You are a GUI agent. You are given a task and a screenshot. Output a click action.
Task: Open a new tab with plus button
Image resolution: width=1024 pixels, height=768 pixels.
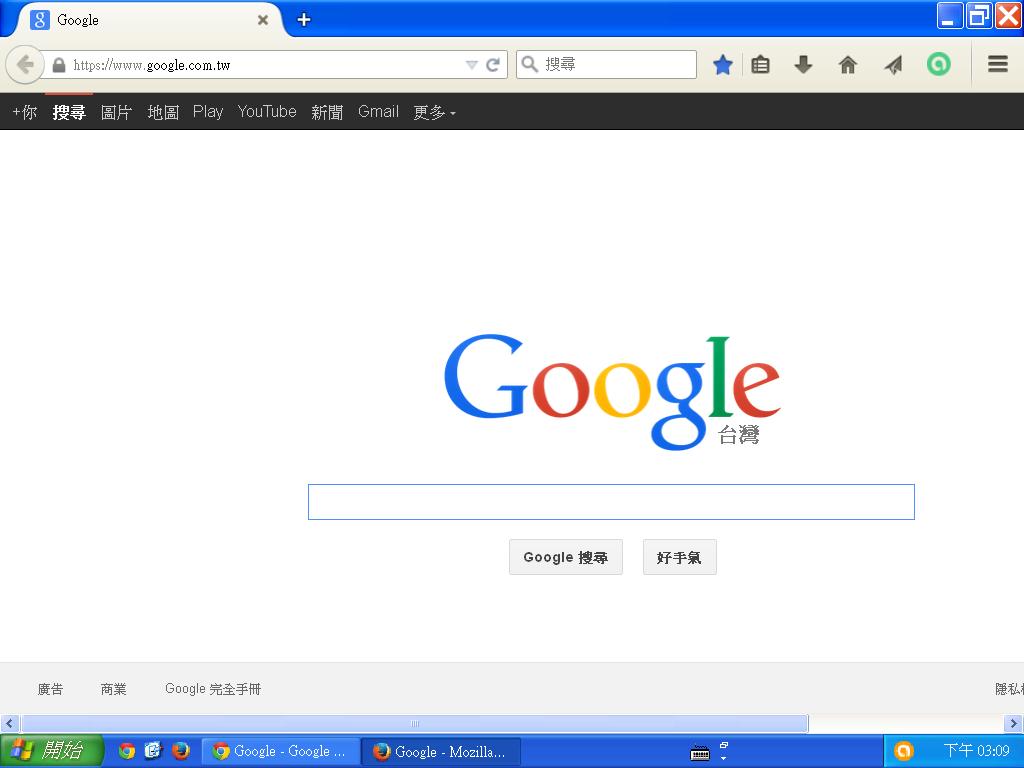[x=304, y=20]
